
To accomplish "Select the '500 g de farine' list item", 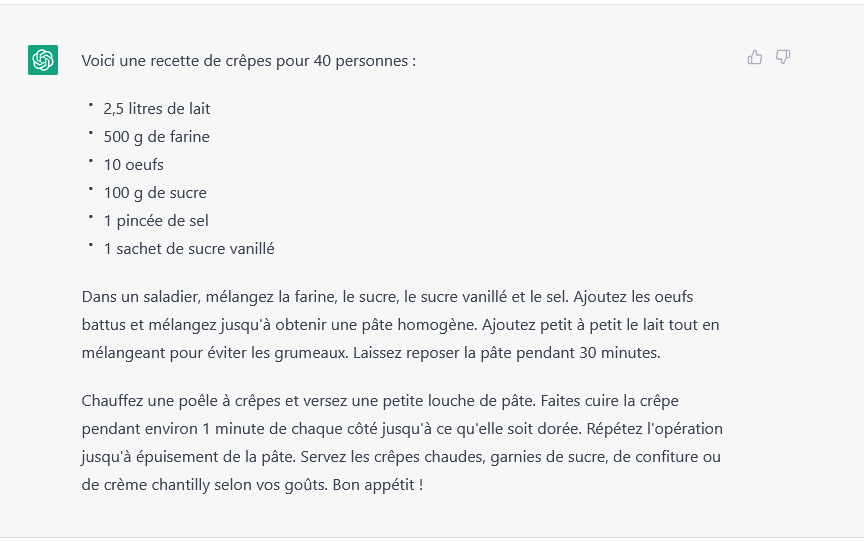I will point(156,137).
